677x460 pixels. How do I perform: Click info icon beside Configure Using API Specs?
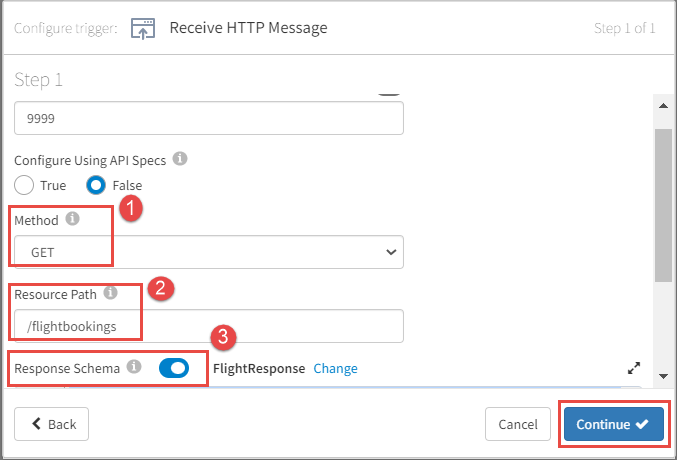click(x=180, y=158)
